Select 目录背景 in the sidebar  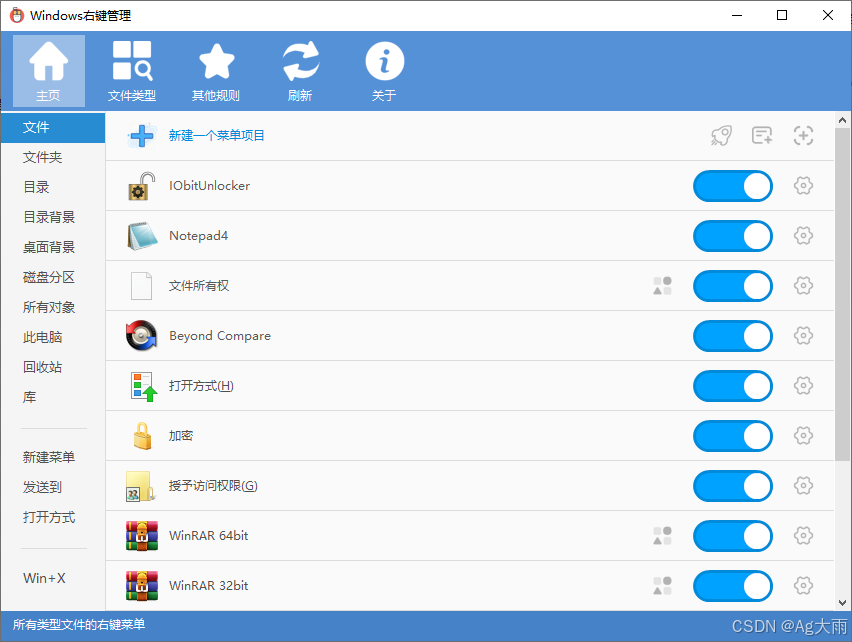[x=53, y=217]
